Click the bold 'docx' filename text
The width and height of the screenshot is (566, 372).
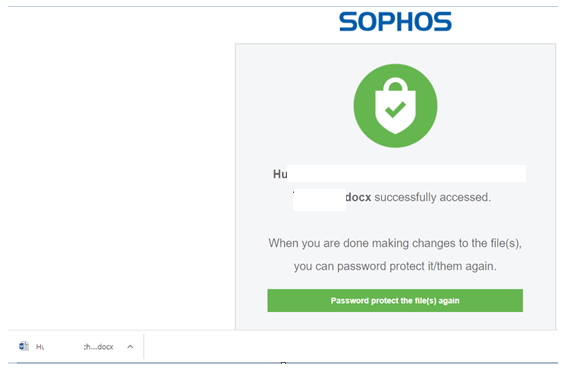358,197
